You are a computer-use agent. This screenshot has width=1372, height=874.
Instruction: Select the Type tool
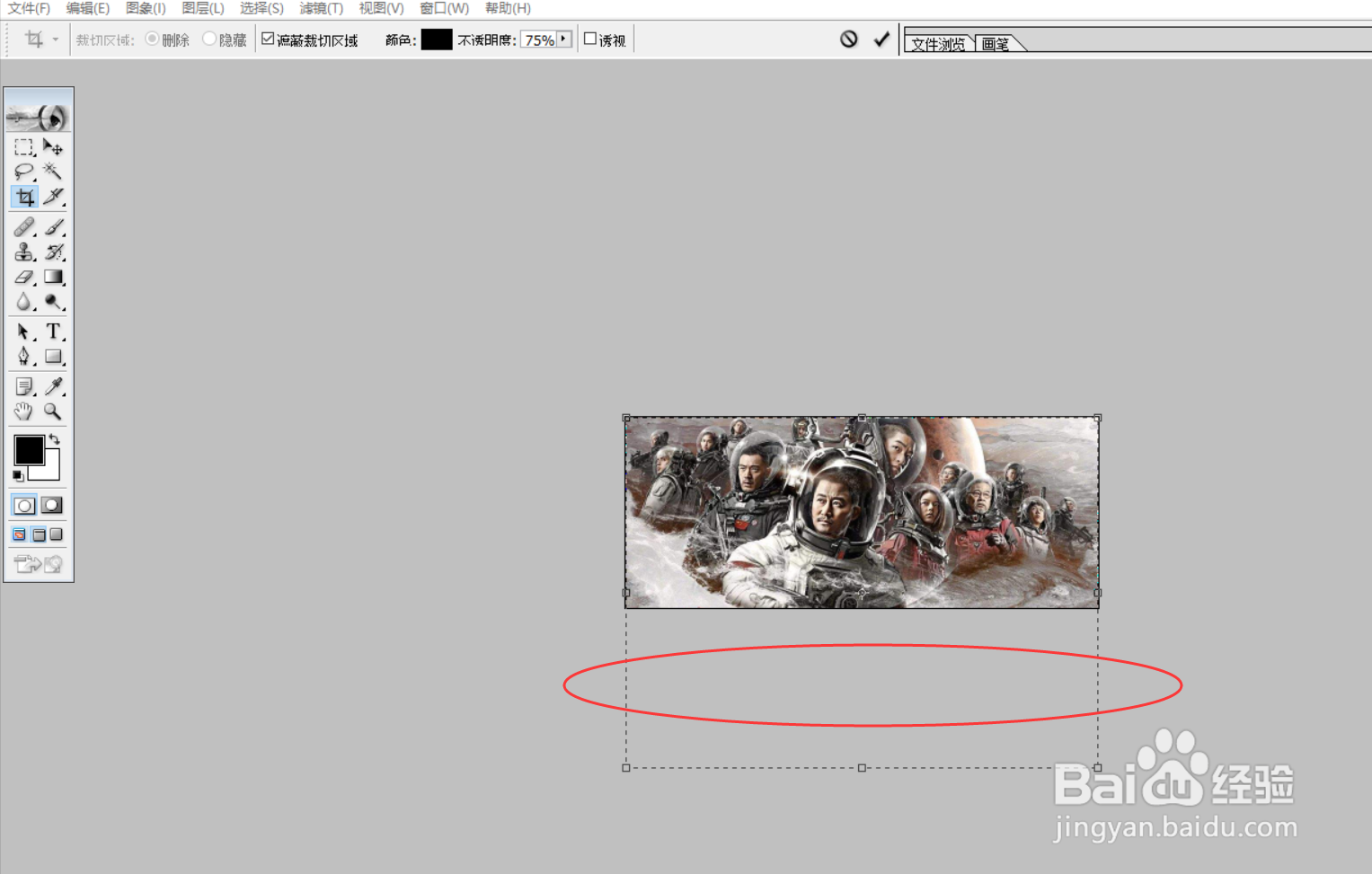click(x=53, y=331)
